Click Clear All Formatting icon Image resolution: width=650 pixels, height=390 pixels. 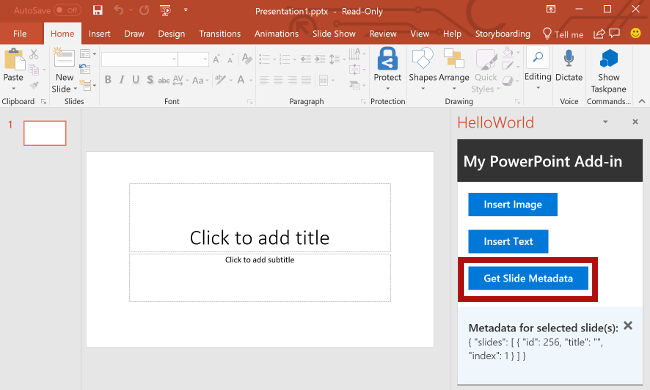click(x=247, y=59)
